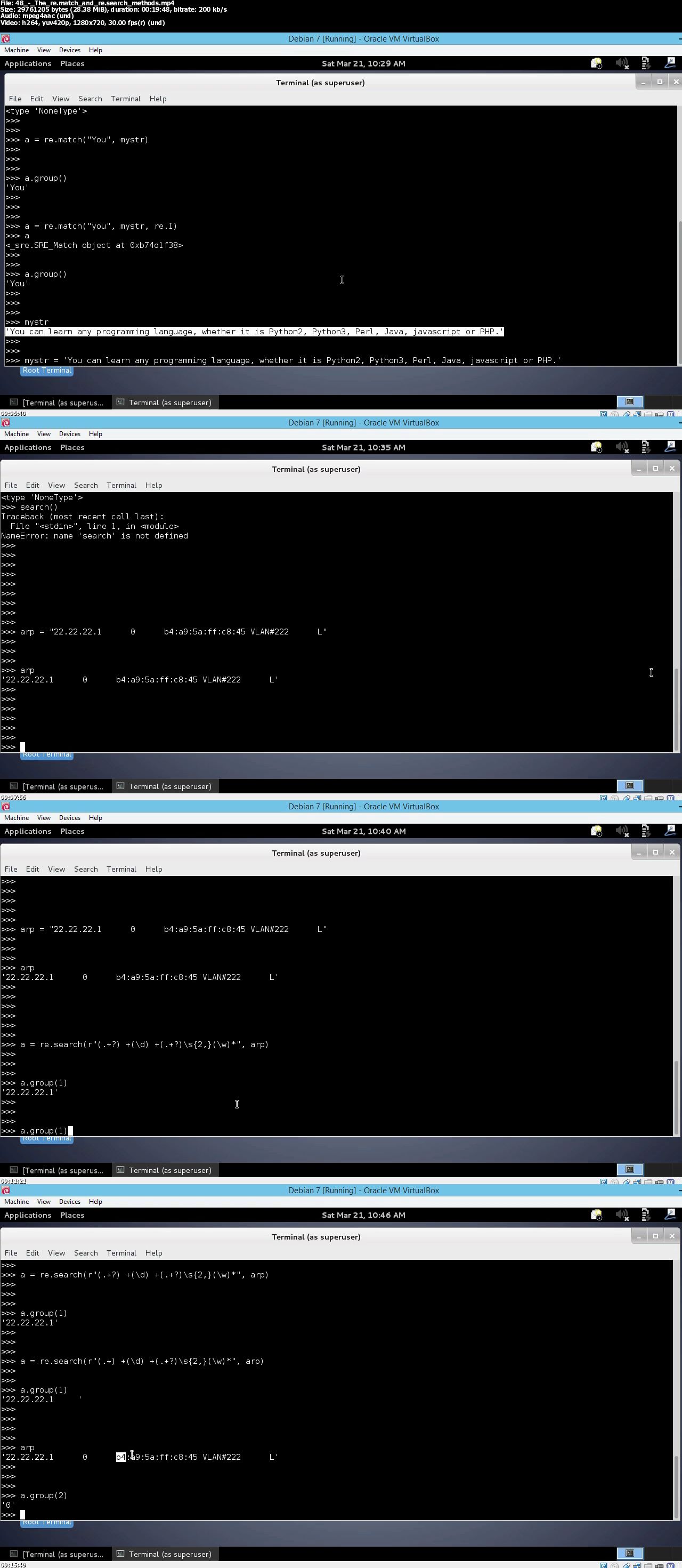Click 'NameError: name 'search' is not defined' line
This screenshot has height=1568, width=682.
94,536
